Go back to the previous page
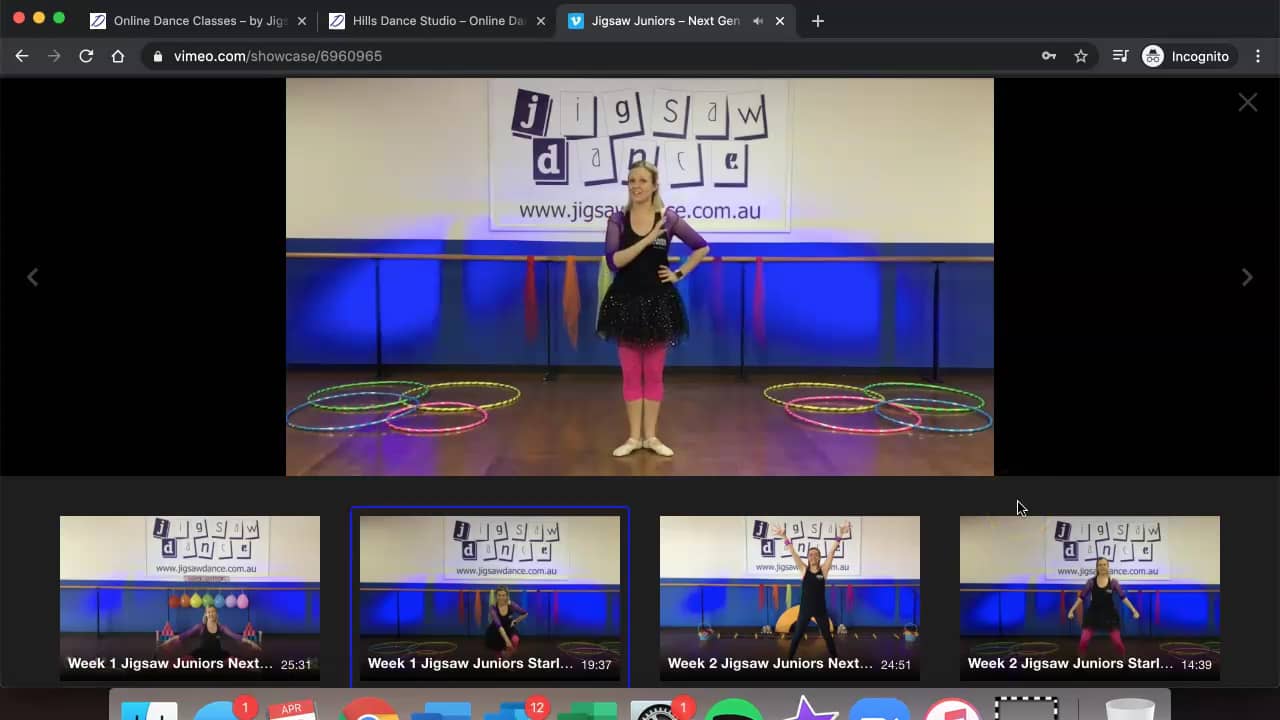Viewport: 1280px width, 720px height. pos(22,56)
